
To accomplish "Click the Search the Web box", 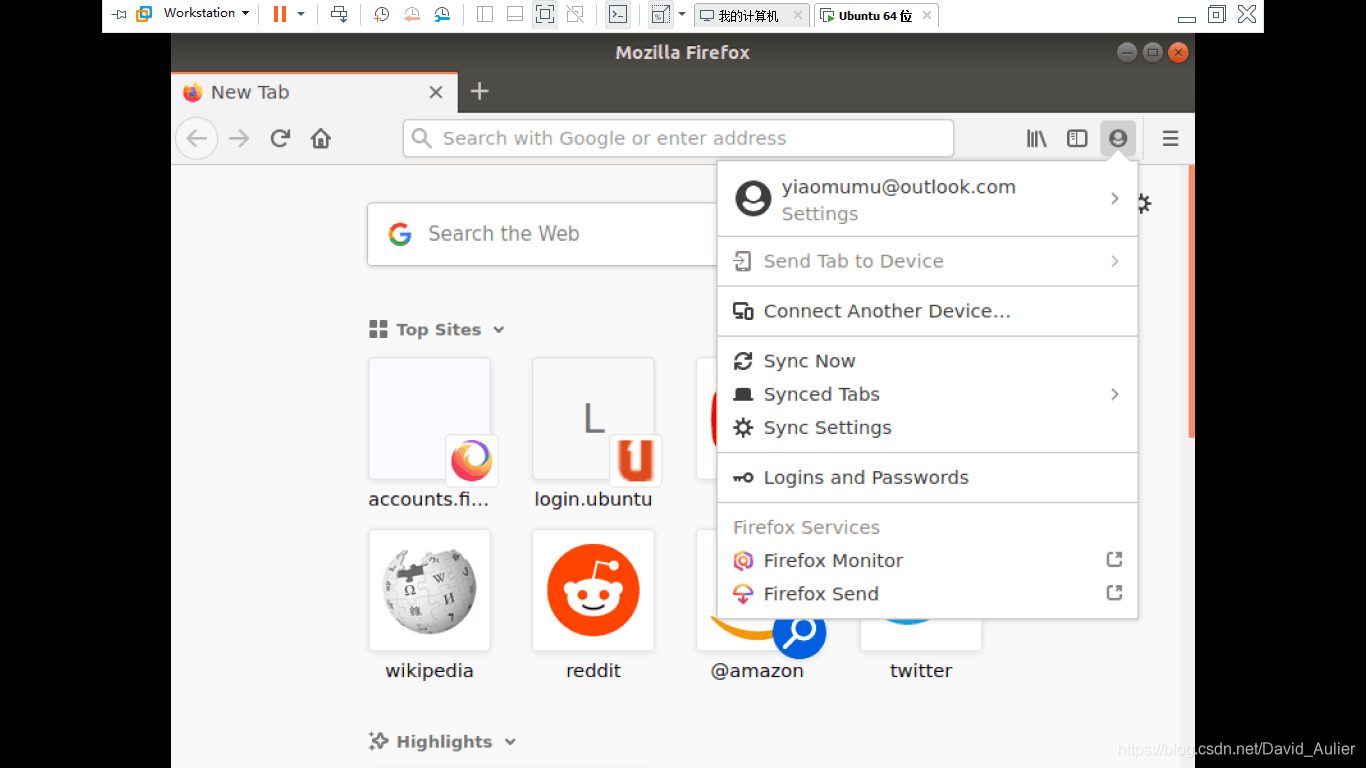I will pos(543,234).
